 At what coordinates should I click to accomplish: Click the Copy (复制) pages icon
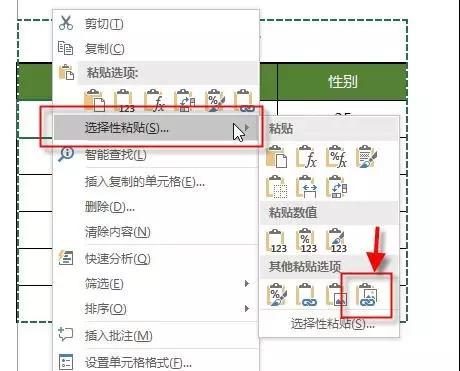(65, 48)
